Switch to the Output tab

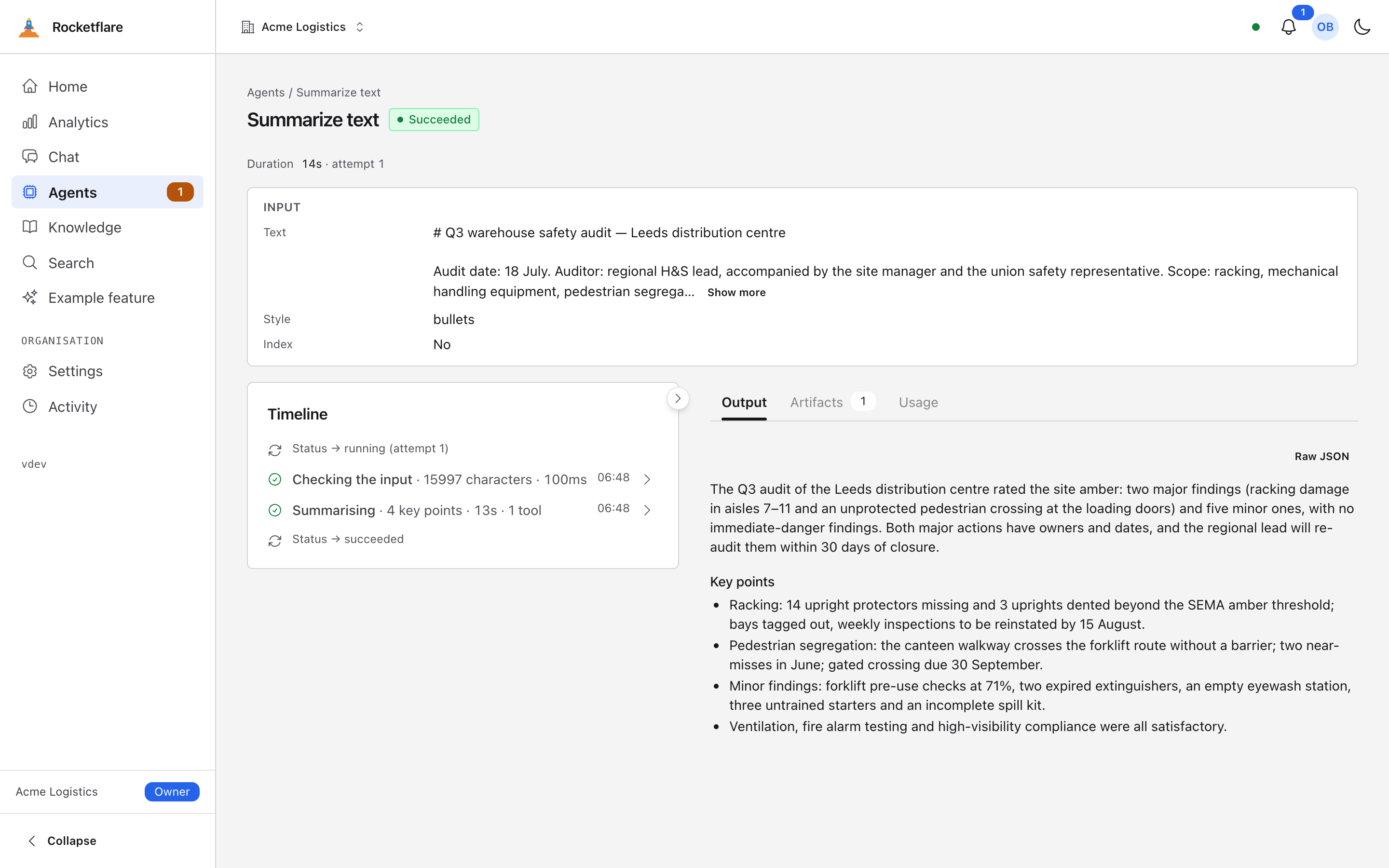(x=744, y=403)
